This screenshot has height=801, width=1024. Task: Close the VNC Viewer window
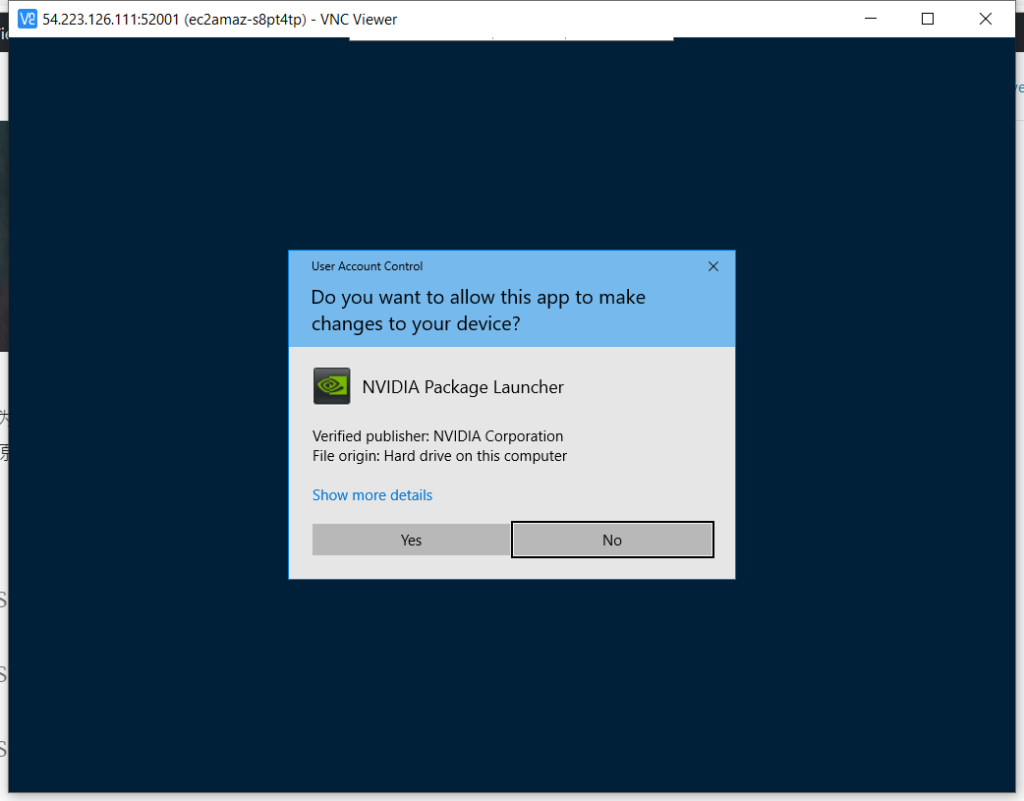pyautogui.click(x=985, y=19)
